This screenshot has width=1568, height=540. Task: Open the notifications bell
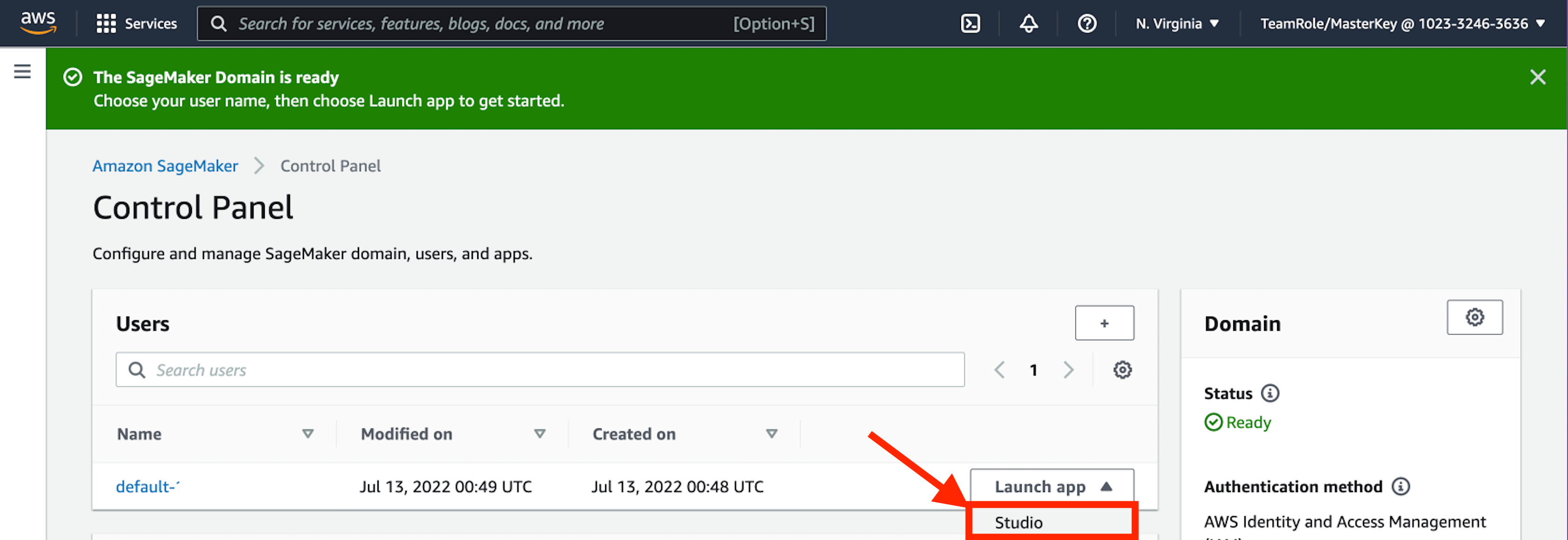tap(1028, 24)
